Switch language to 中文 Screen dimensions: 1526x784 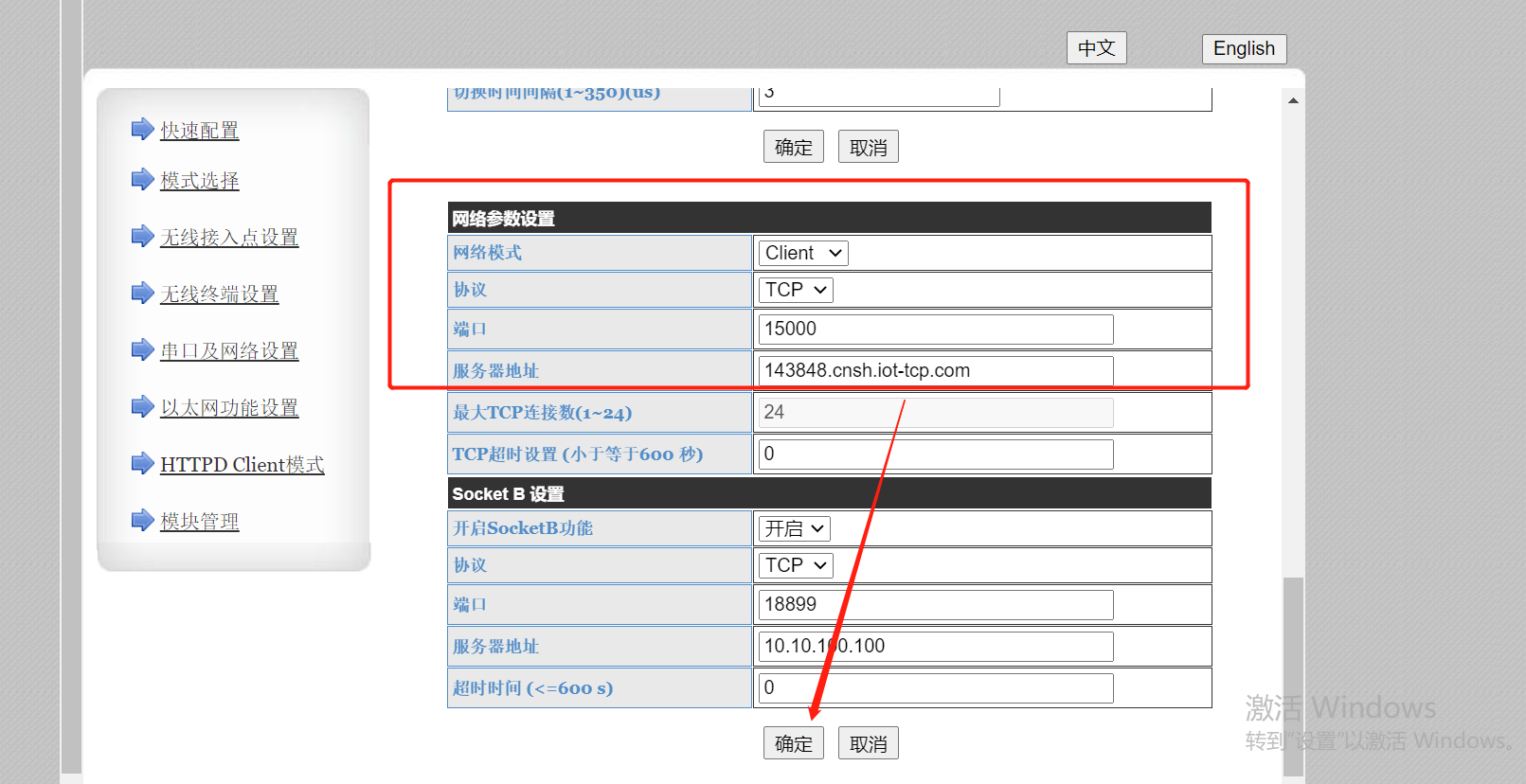(1096, 48)
